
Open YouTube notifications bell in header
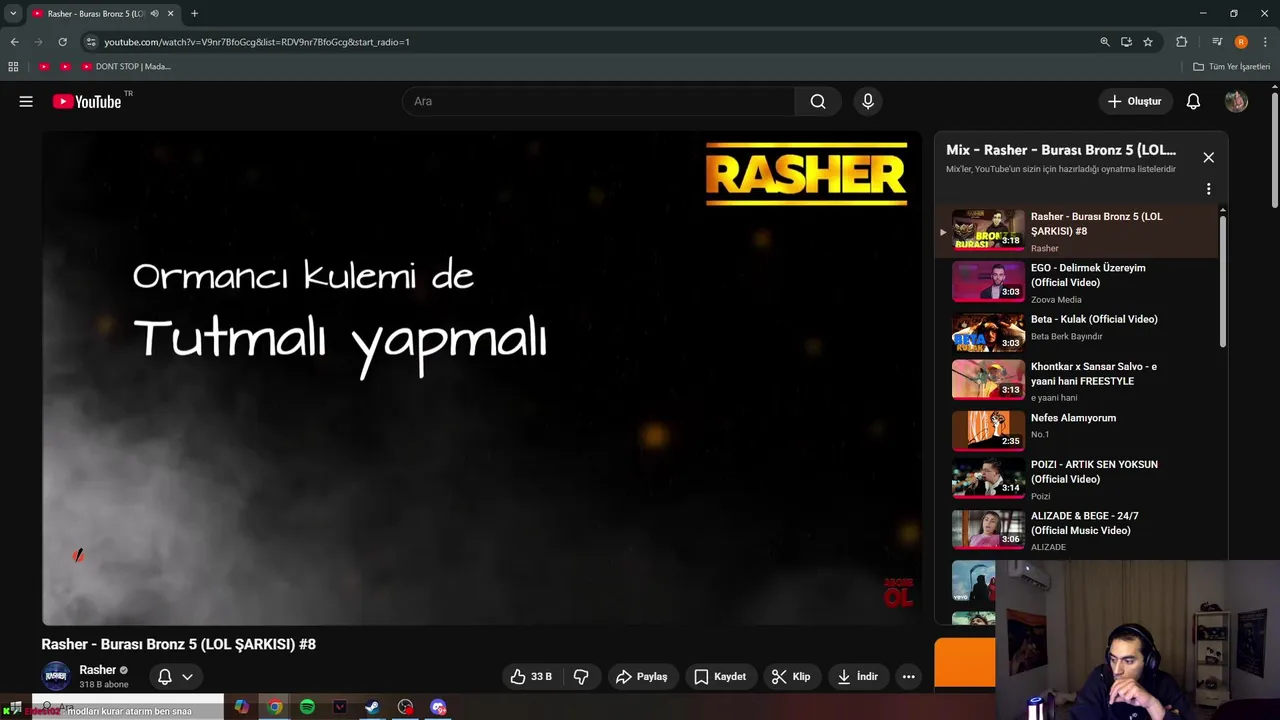pos(1193,101)
